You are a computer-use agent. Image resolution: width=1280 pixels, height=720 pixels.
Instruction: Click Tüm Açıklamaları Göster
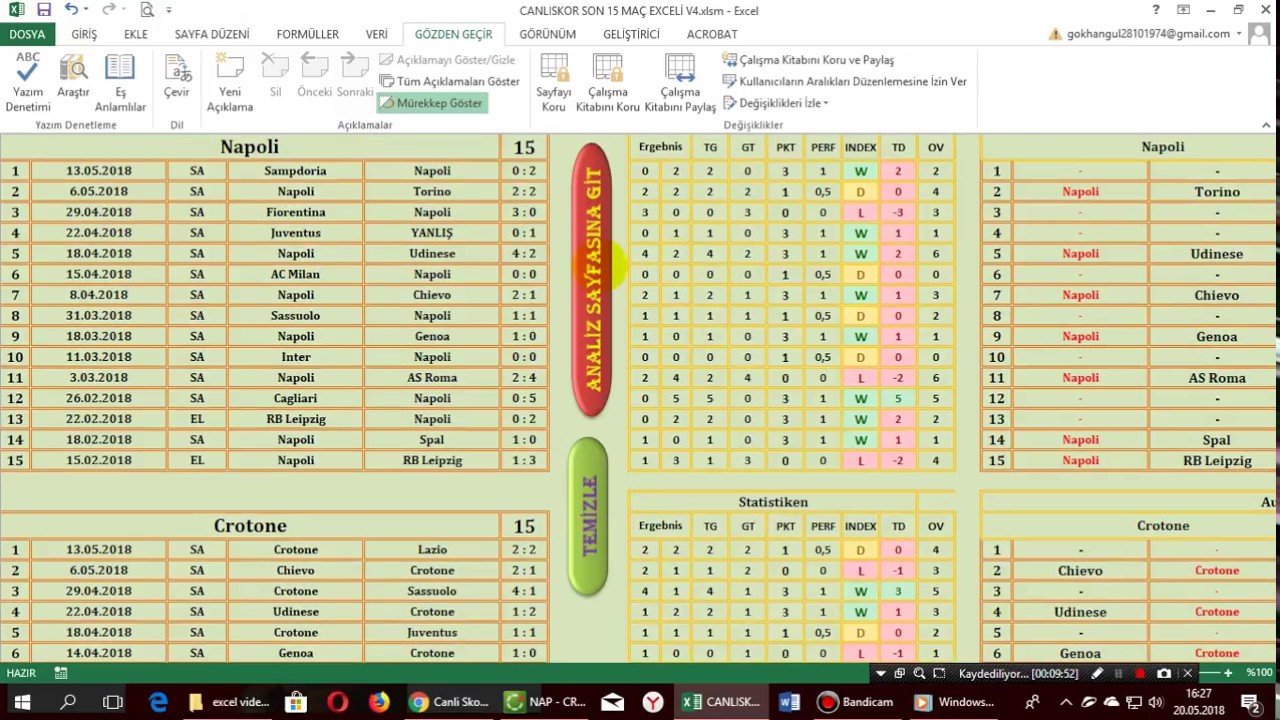[450, 81]
